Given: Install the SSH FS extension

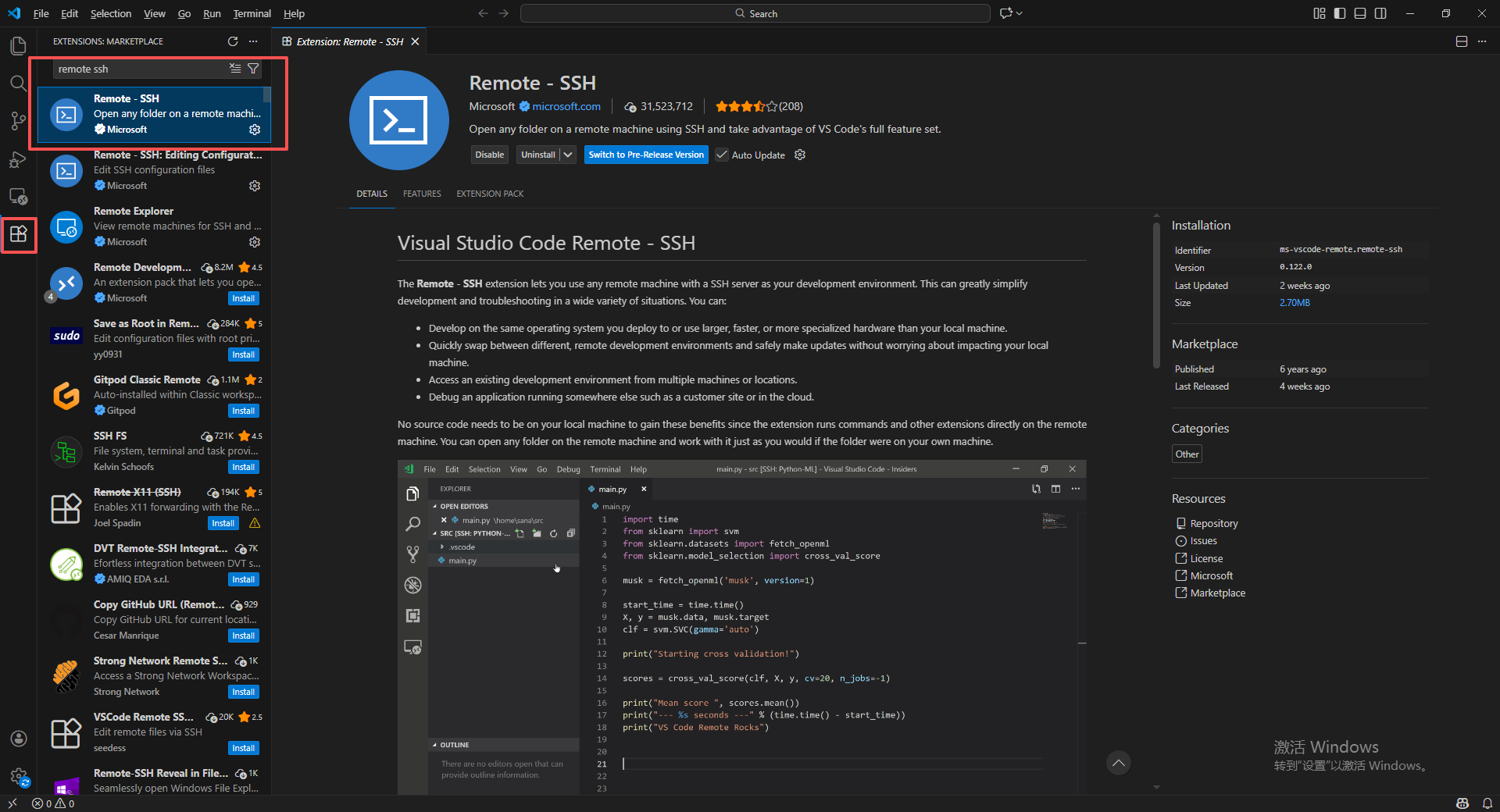Looking at the screenshot, I should click(x=244, y=467).
